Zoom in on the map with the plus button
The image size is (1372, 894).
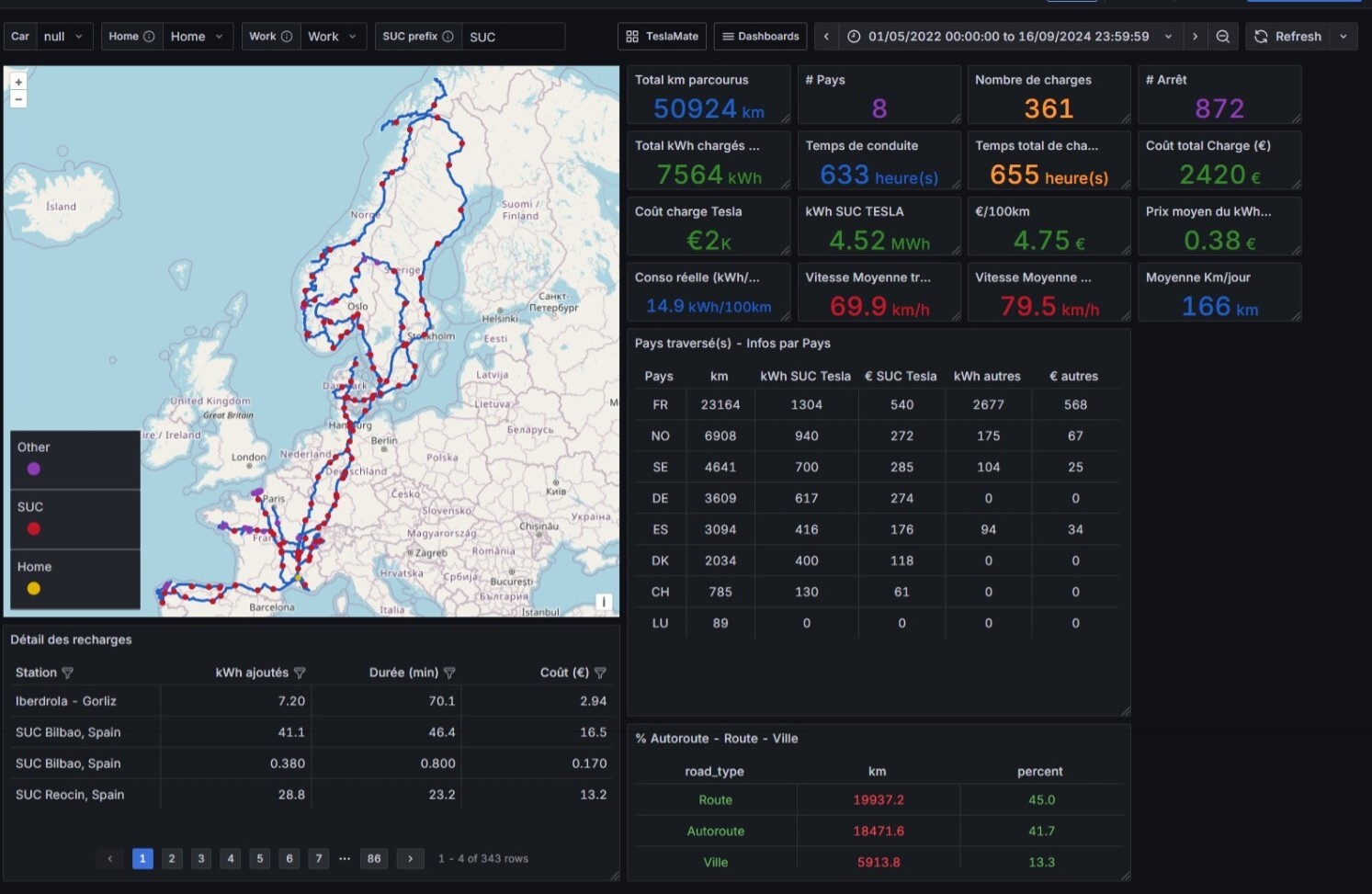pos(18,83)
